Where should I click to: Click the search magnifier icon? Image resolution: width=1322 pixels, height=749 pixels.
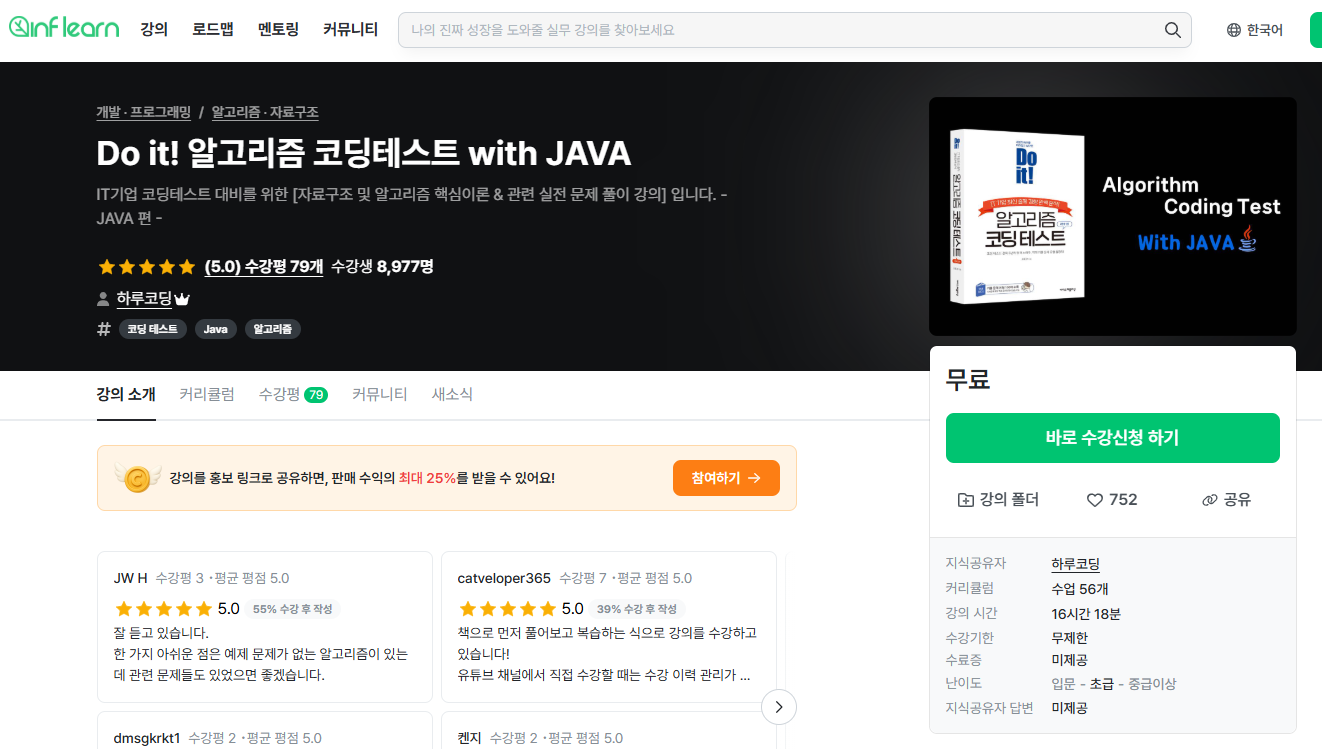coord(1173,30)
